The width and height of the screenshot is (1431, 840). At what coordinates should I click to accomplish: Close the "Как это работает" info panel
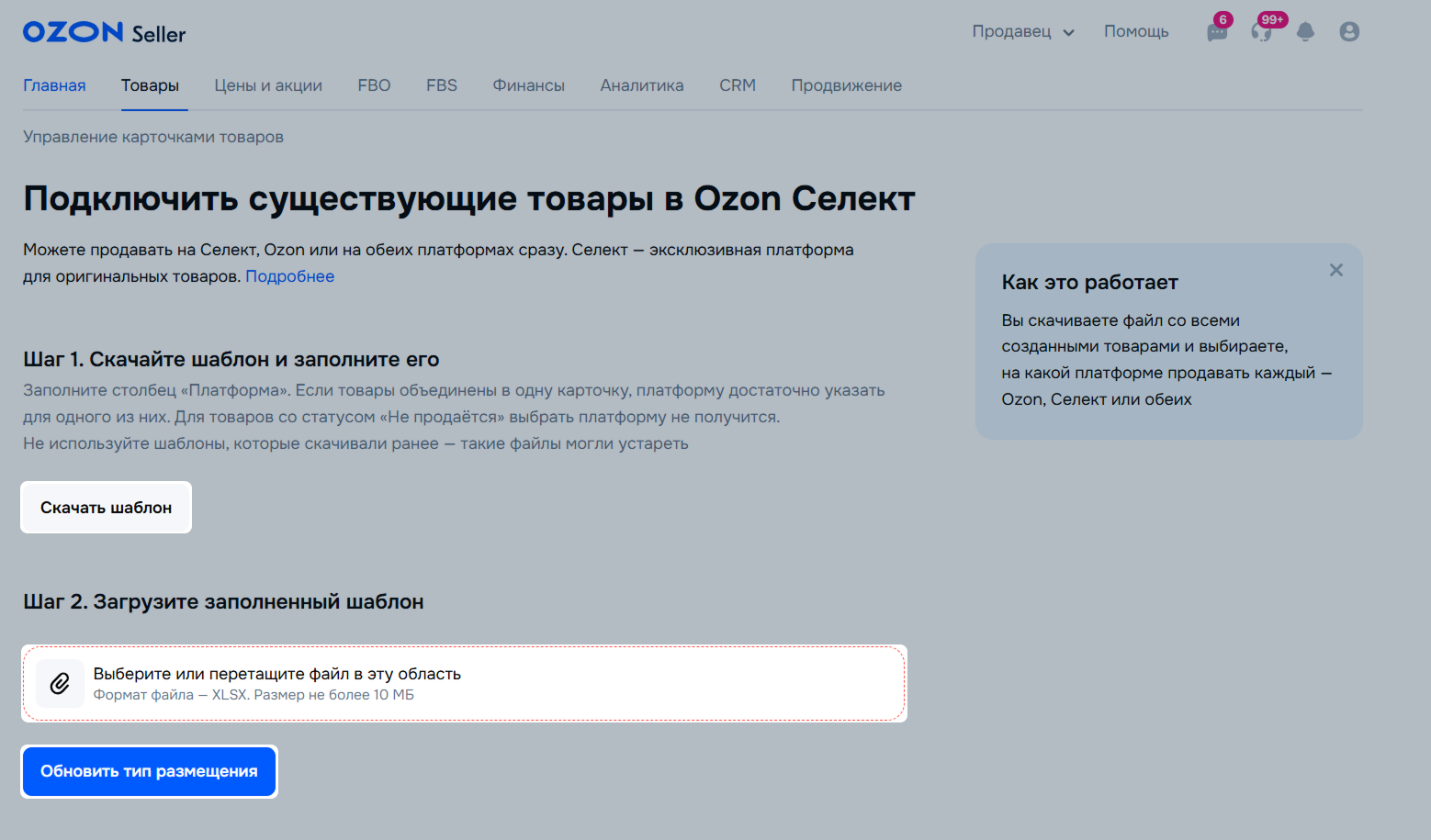(x=1336, y=270)
